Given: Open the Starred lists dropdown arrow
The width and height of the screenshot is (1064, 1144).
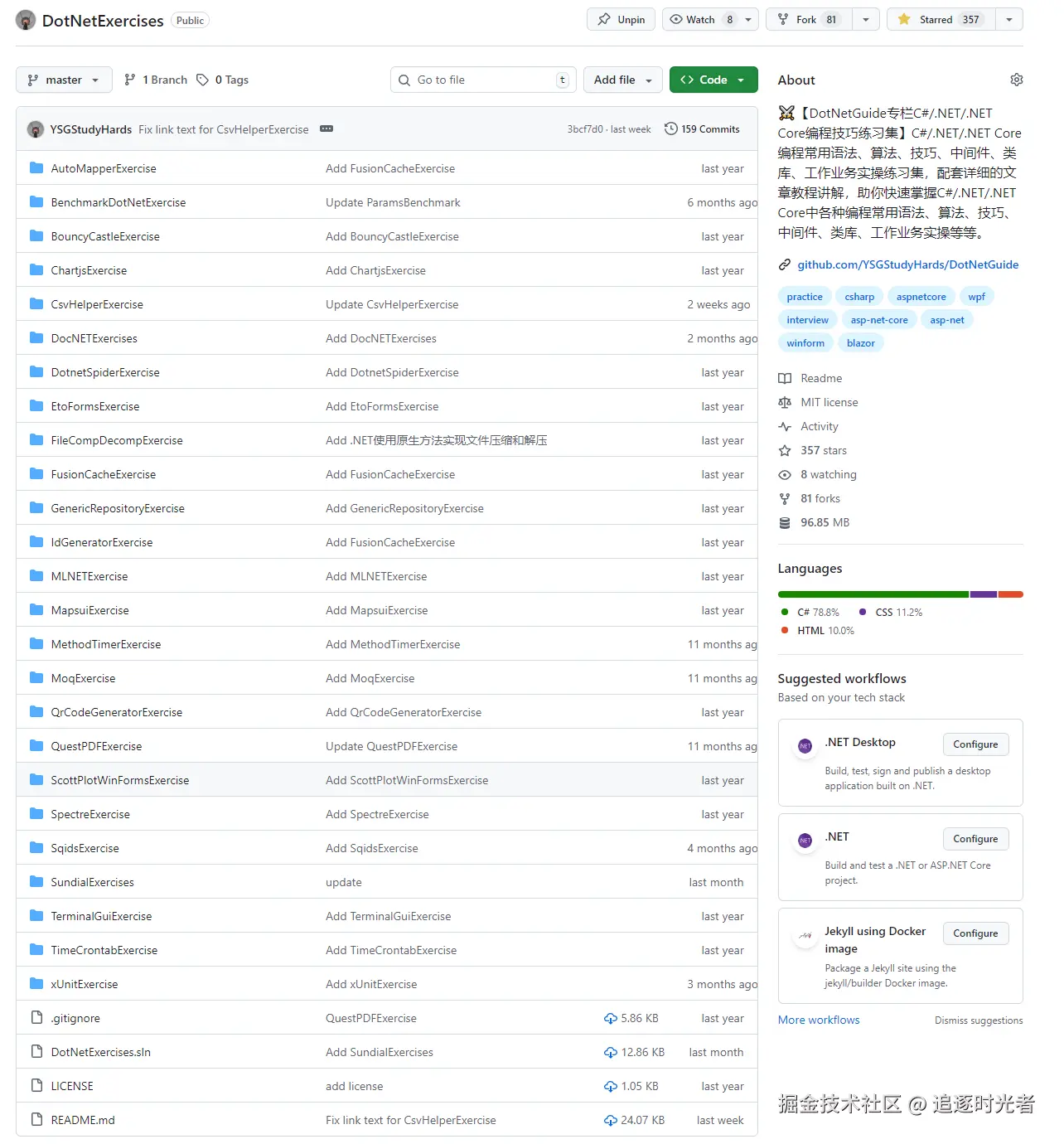Looking at the screenshot, I should (x=1008, y=19).
